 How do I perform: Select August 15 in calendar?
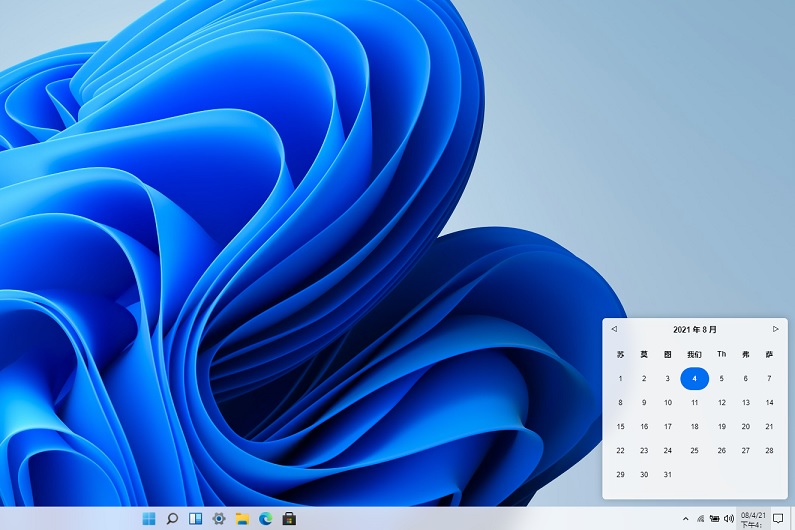pyautogui.click(x=620, y=427)
